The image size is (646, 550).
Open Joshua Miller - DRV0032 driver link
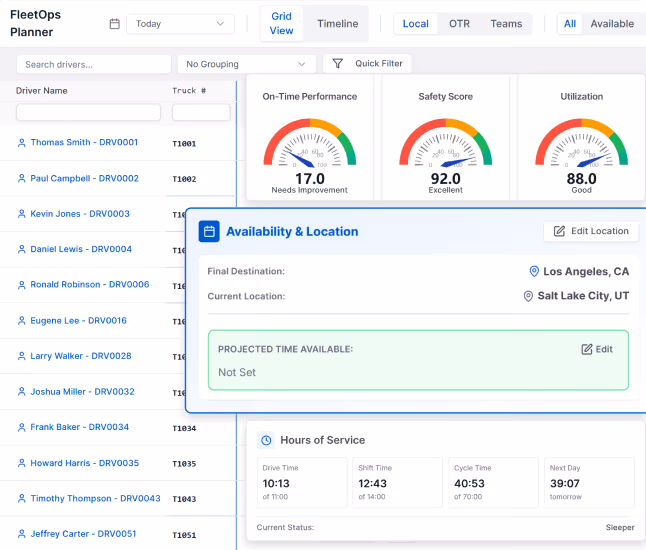(82, 392)
